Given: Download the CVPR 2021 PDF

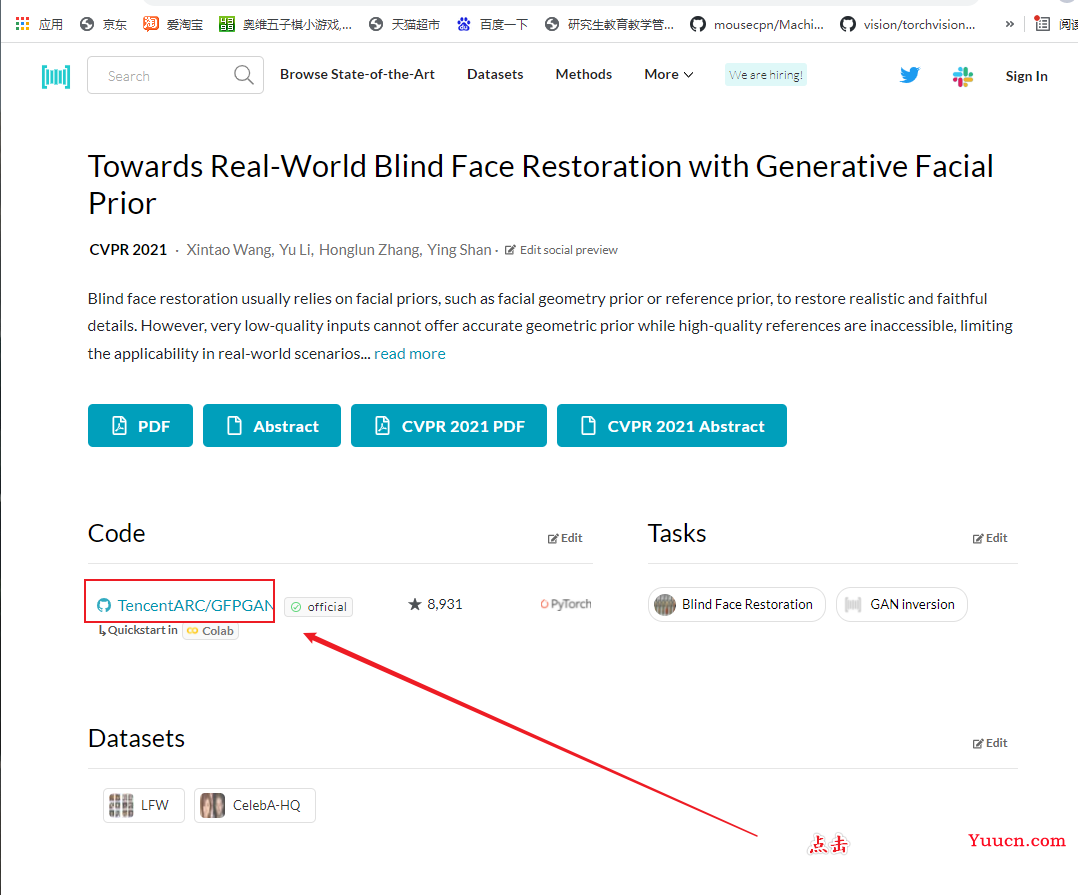Looking at the screenshot, I should (x=449, y=426).
